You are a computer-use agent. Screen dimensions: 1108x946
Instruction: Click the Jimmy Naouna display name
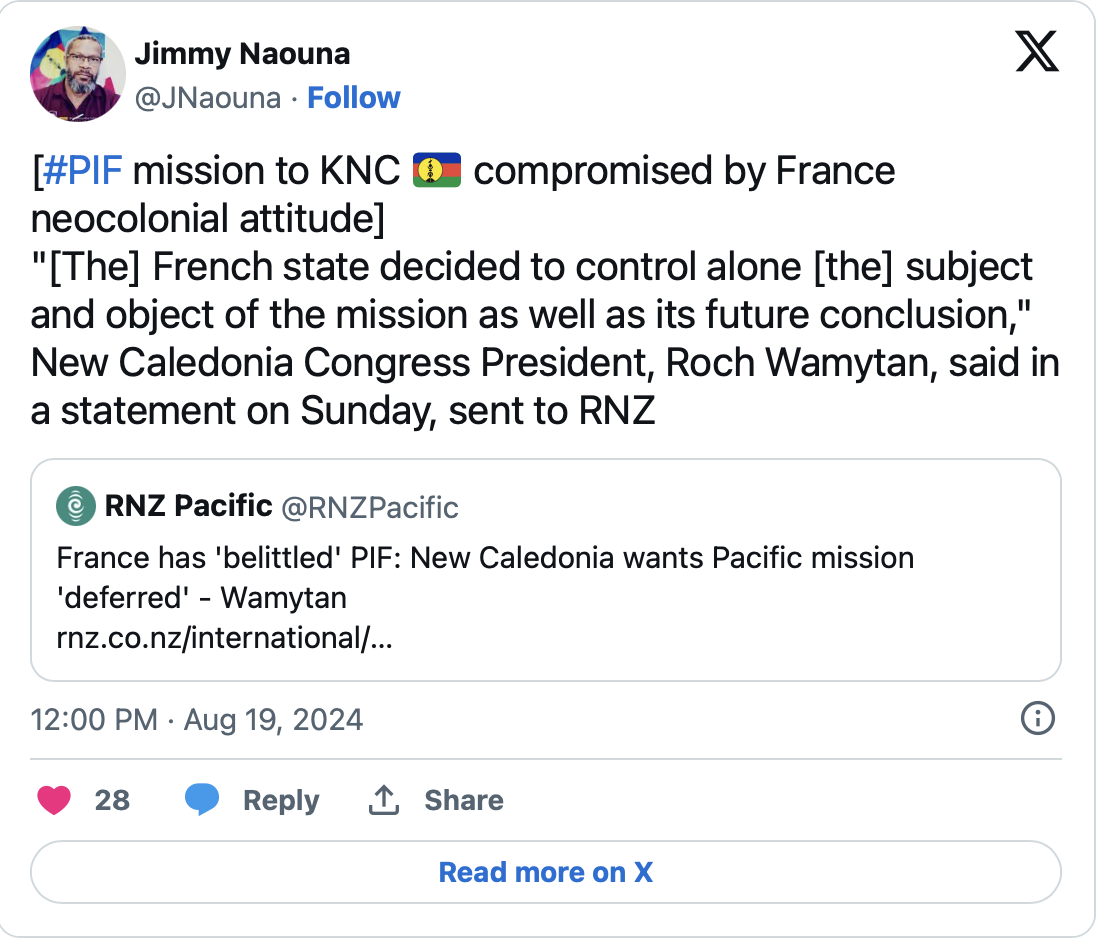241,53
